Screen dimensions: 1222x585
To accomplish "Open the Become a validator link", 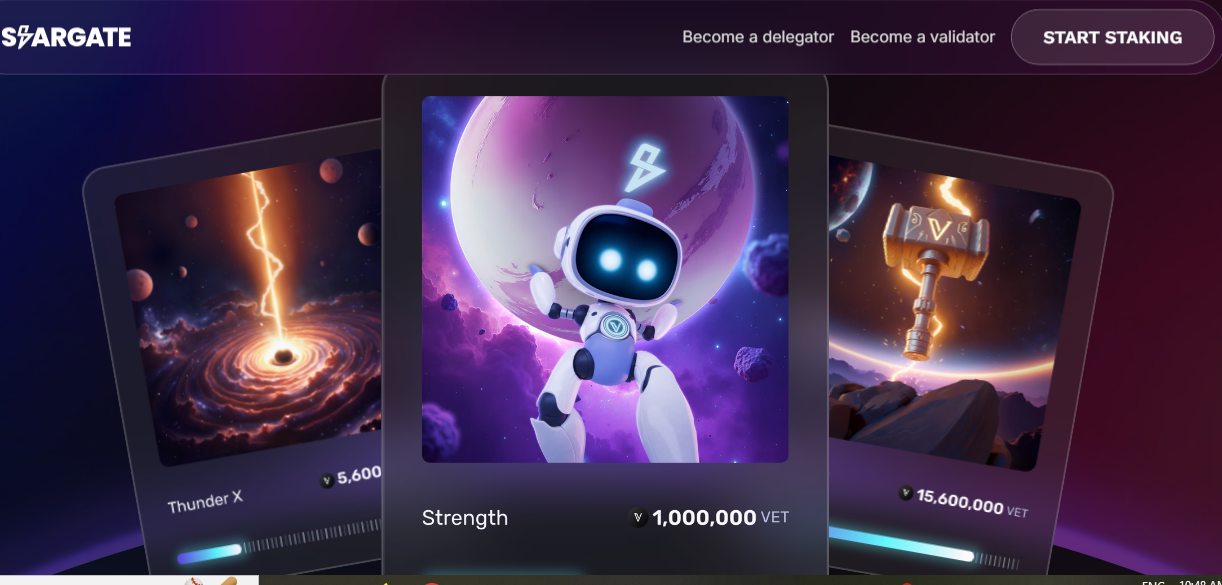I will tap(922, 37).
